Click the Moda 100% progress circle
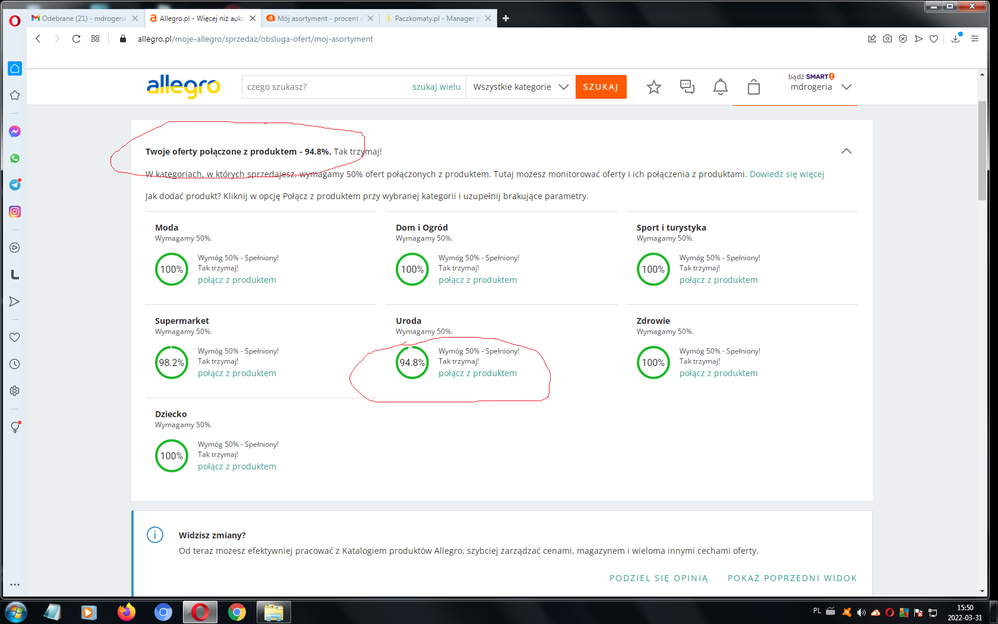The width and height of the screenshot is (998, 624). [x=171, y=269]
